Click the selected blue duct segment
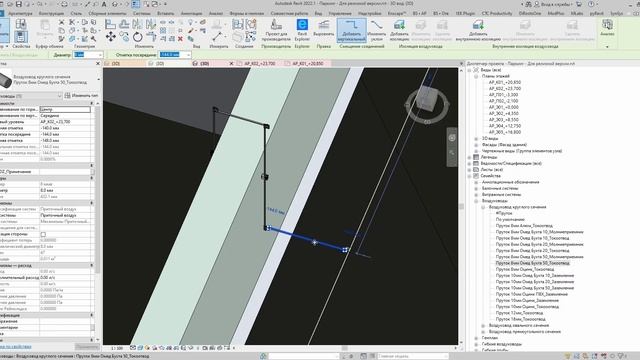 coord(307,239)
